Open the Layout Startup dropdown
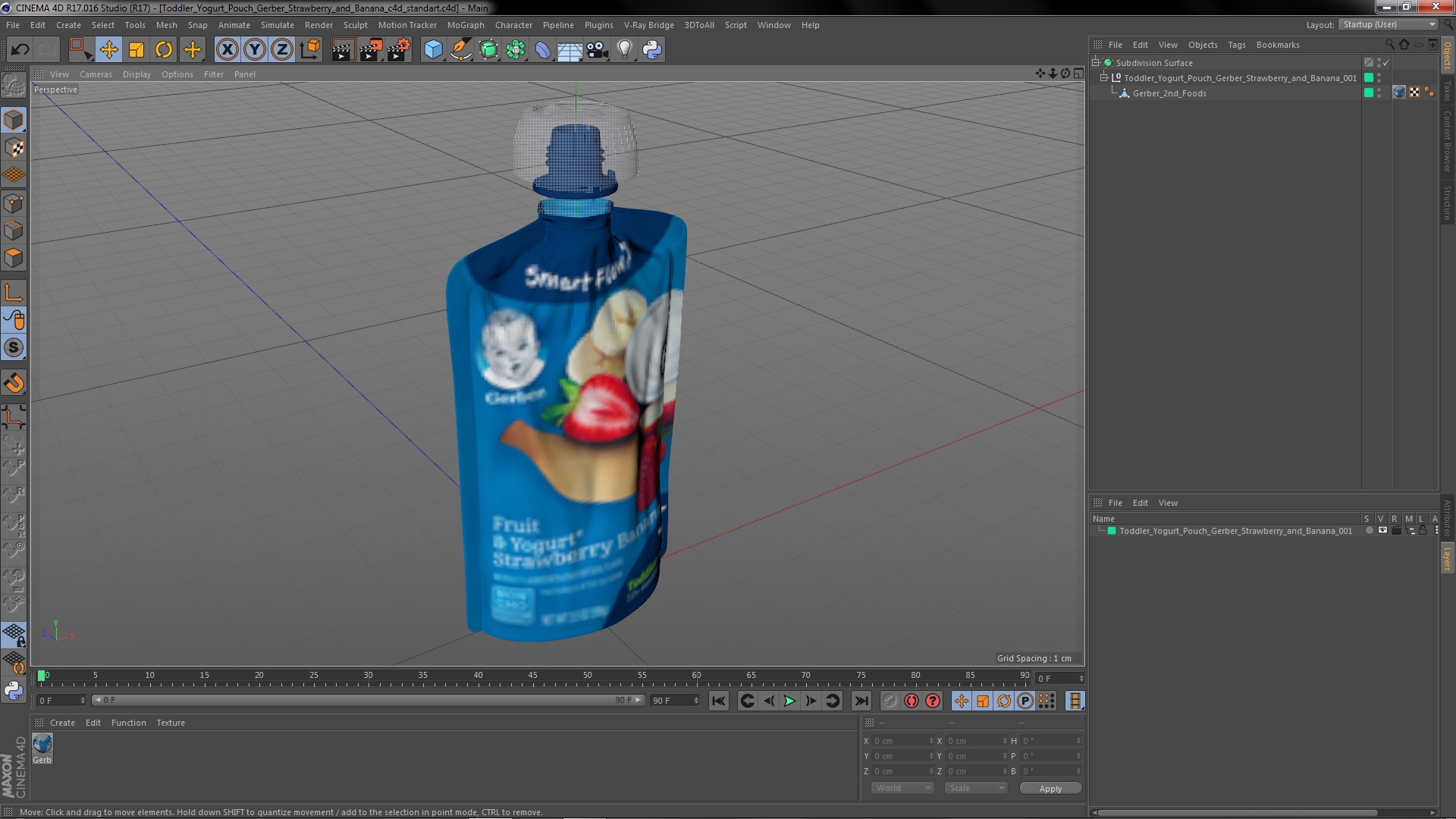The width and height of the screenshot is (1456, 819). point(1388,24)
